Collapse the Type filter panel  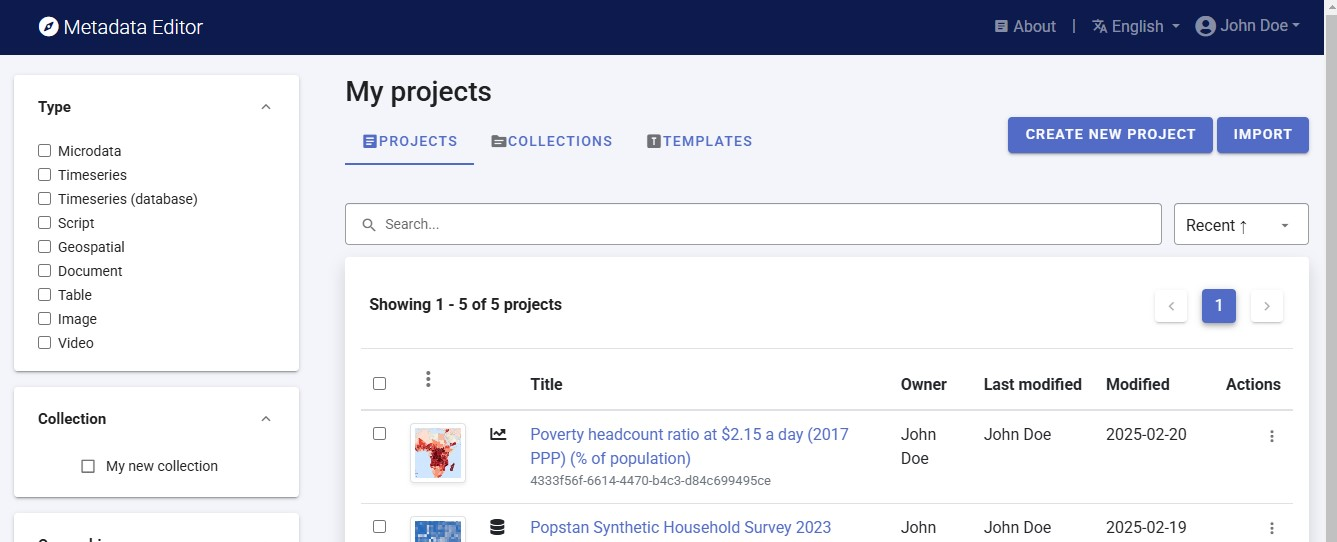click(x=265, y=107)
